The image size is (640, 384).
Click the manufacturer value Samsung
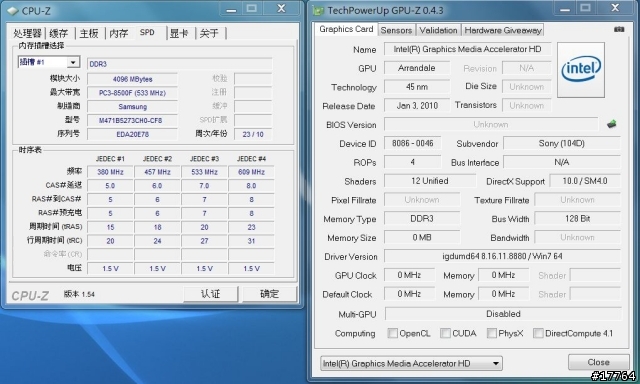click(132, 107)
